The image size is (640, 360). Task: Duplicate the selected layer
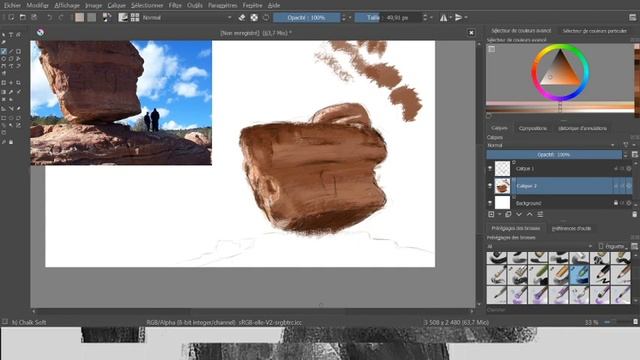pyautogui.click(x=508, y=214)
